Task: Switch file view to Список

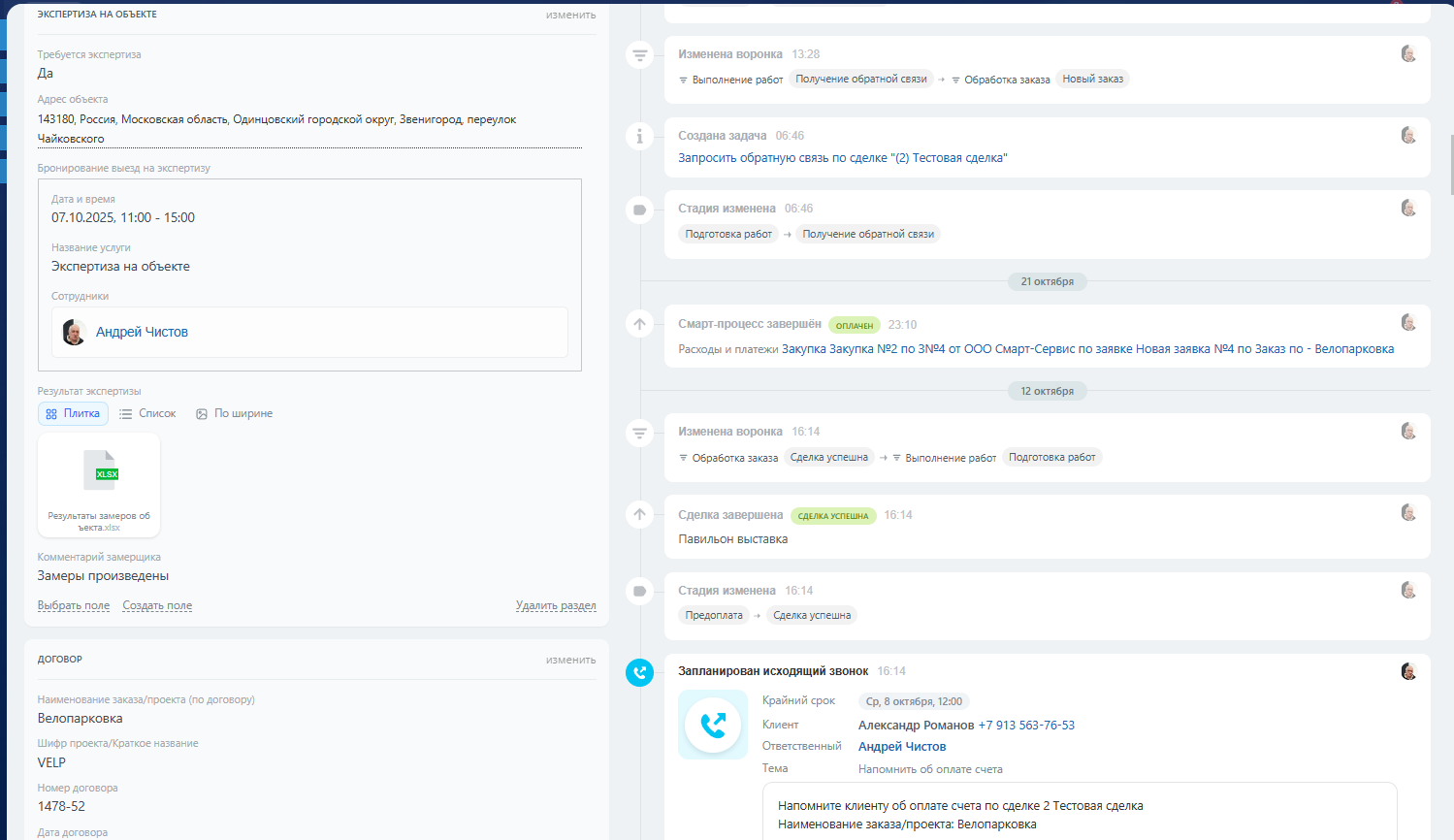Action: click(147, 413)
